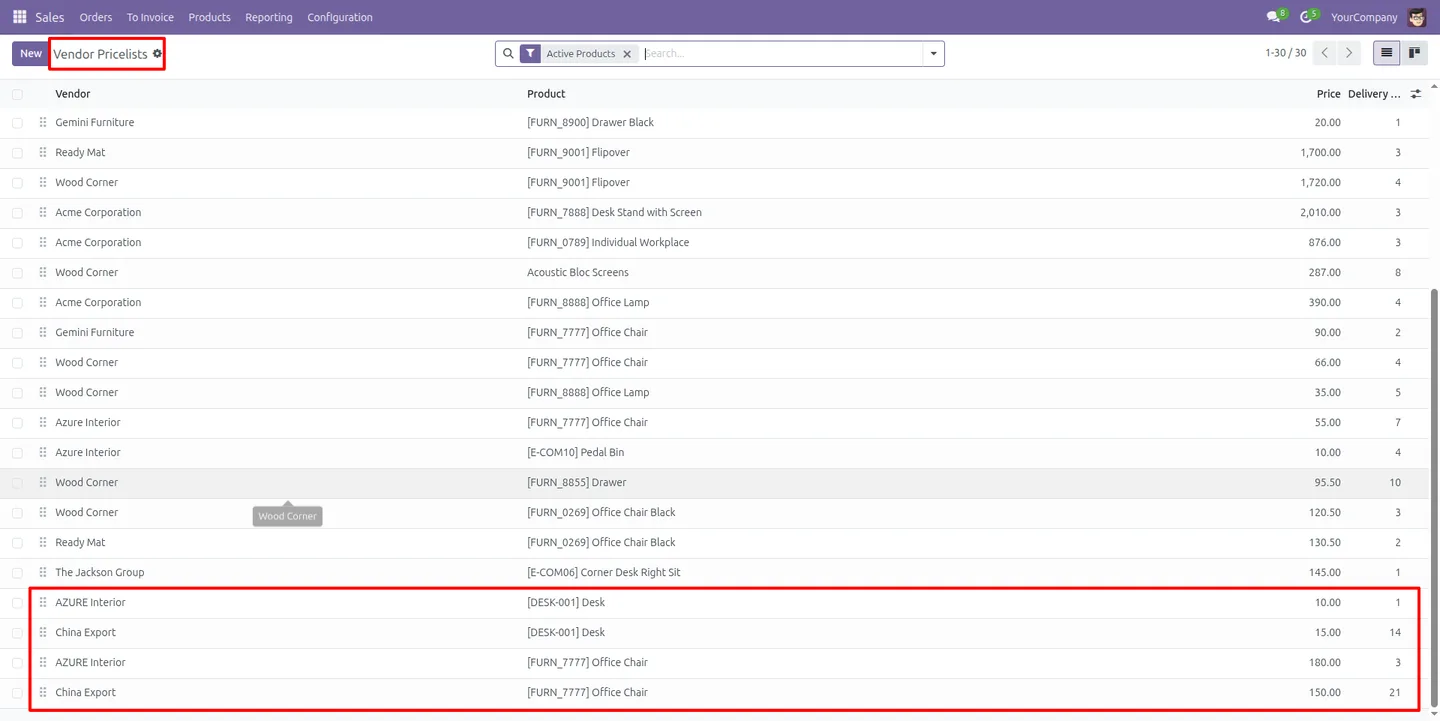The width and height of the screenshot is (1440, 721).
Task: Check the Gemini Furniture Drawer Black row
Action: pos(17,123)
